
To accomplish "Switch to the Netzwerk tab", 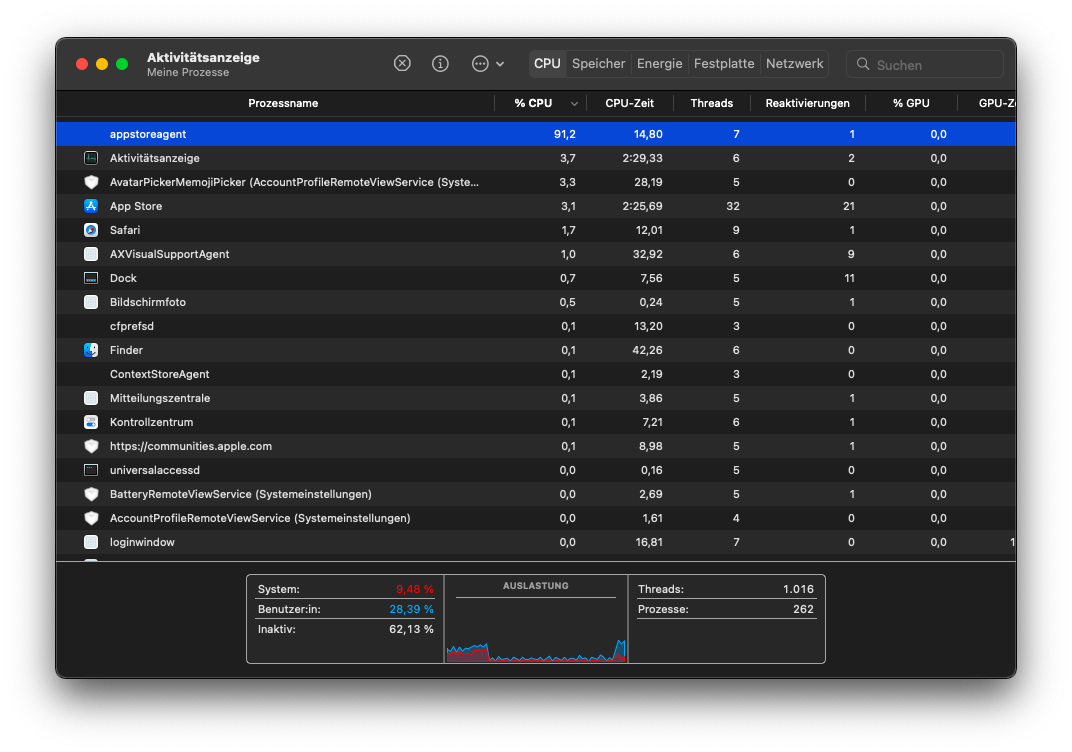I will pyautogui.click(x=794, y=63).
